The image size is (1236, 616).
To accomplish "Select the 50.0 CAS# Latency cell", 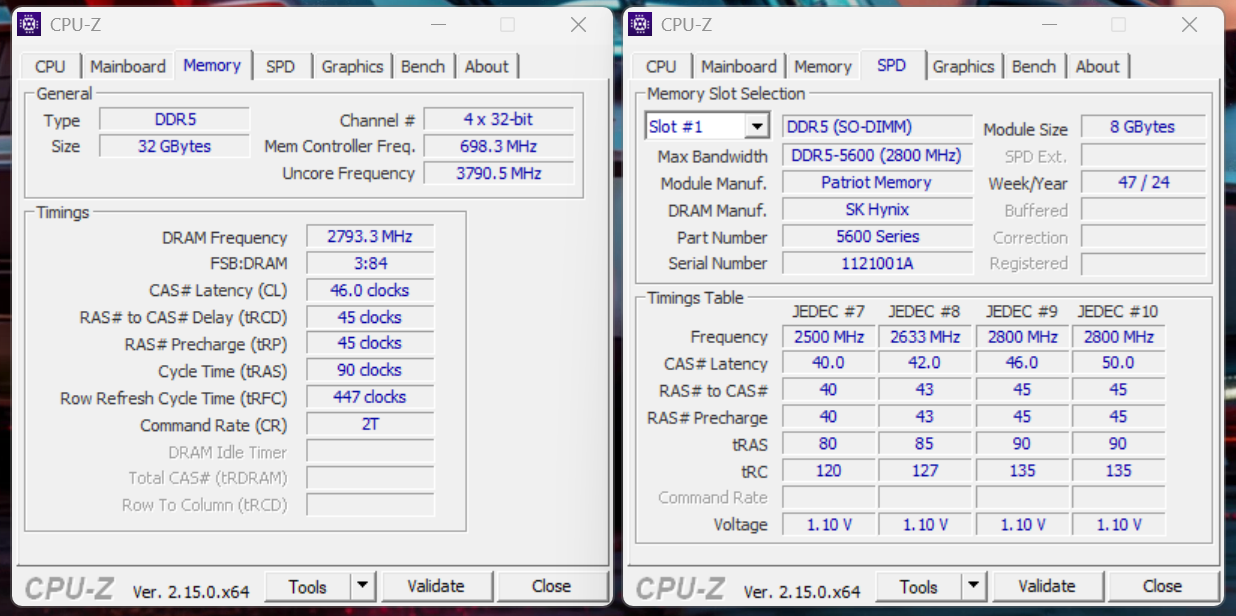I will 1118,363.
